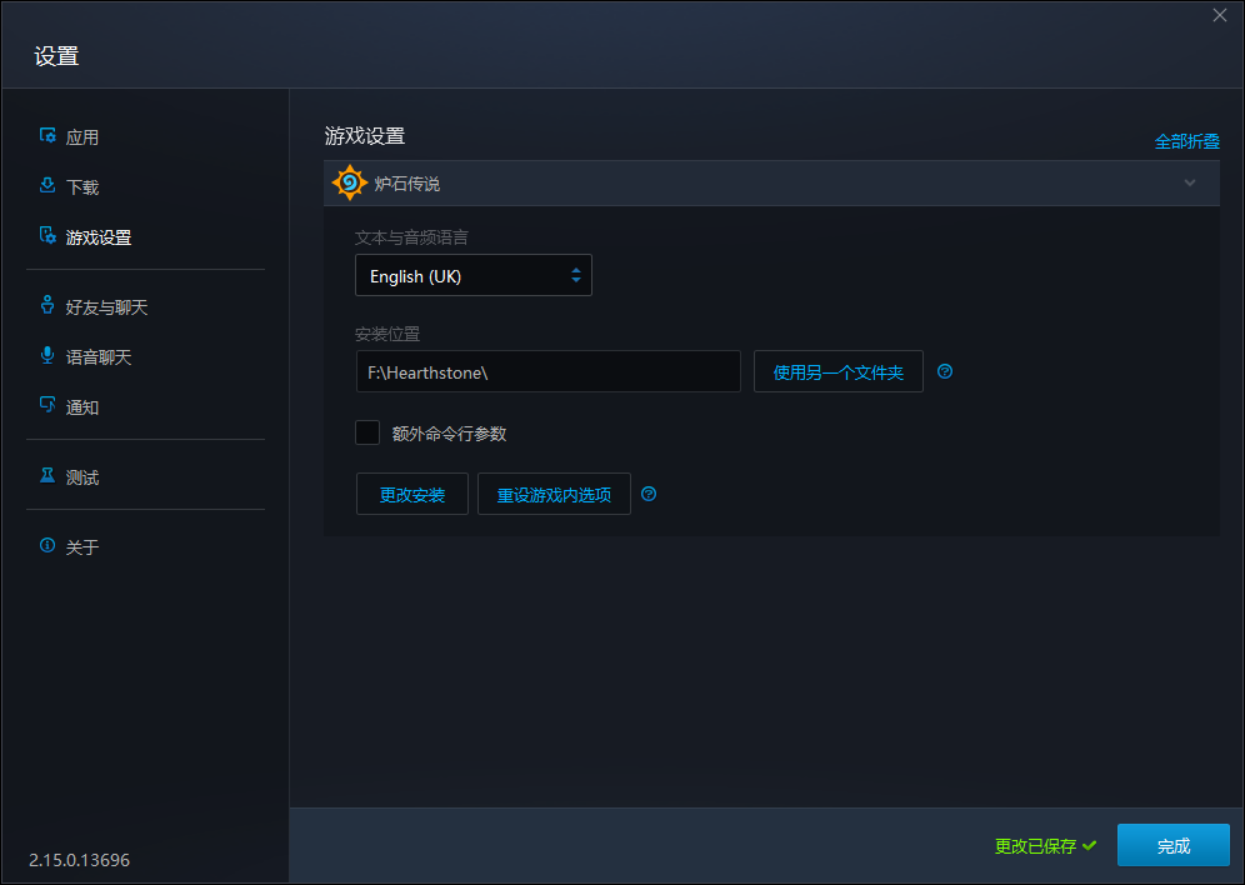Click the 炉石传说 Hearthstone game icon

[349, 183]
